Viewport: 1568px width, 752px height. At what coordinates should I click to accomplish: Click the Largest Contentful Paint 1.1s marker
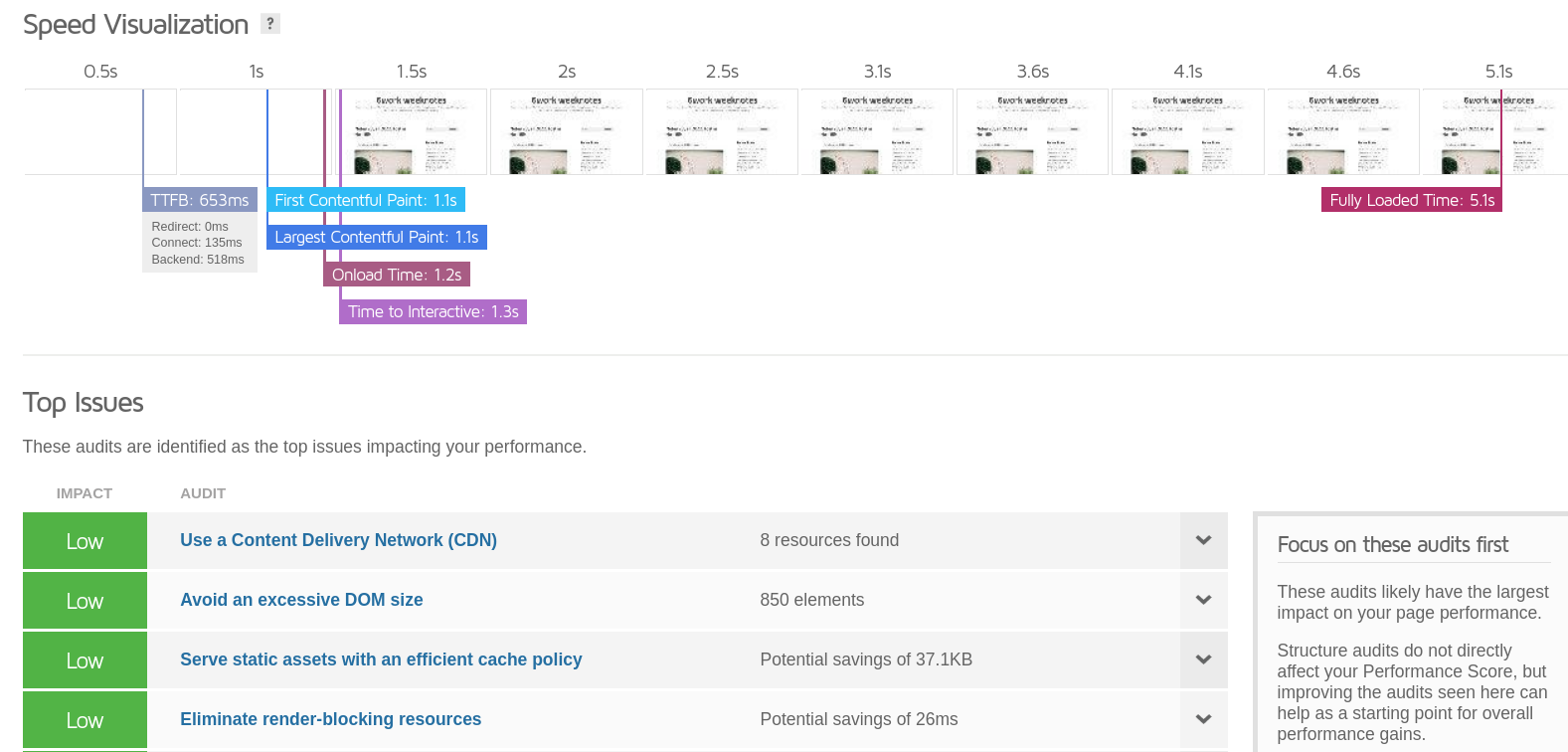click(x=377, y=237)
